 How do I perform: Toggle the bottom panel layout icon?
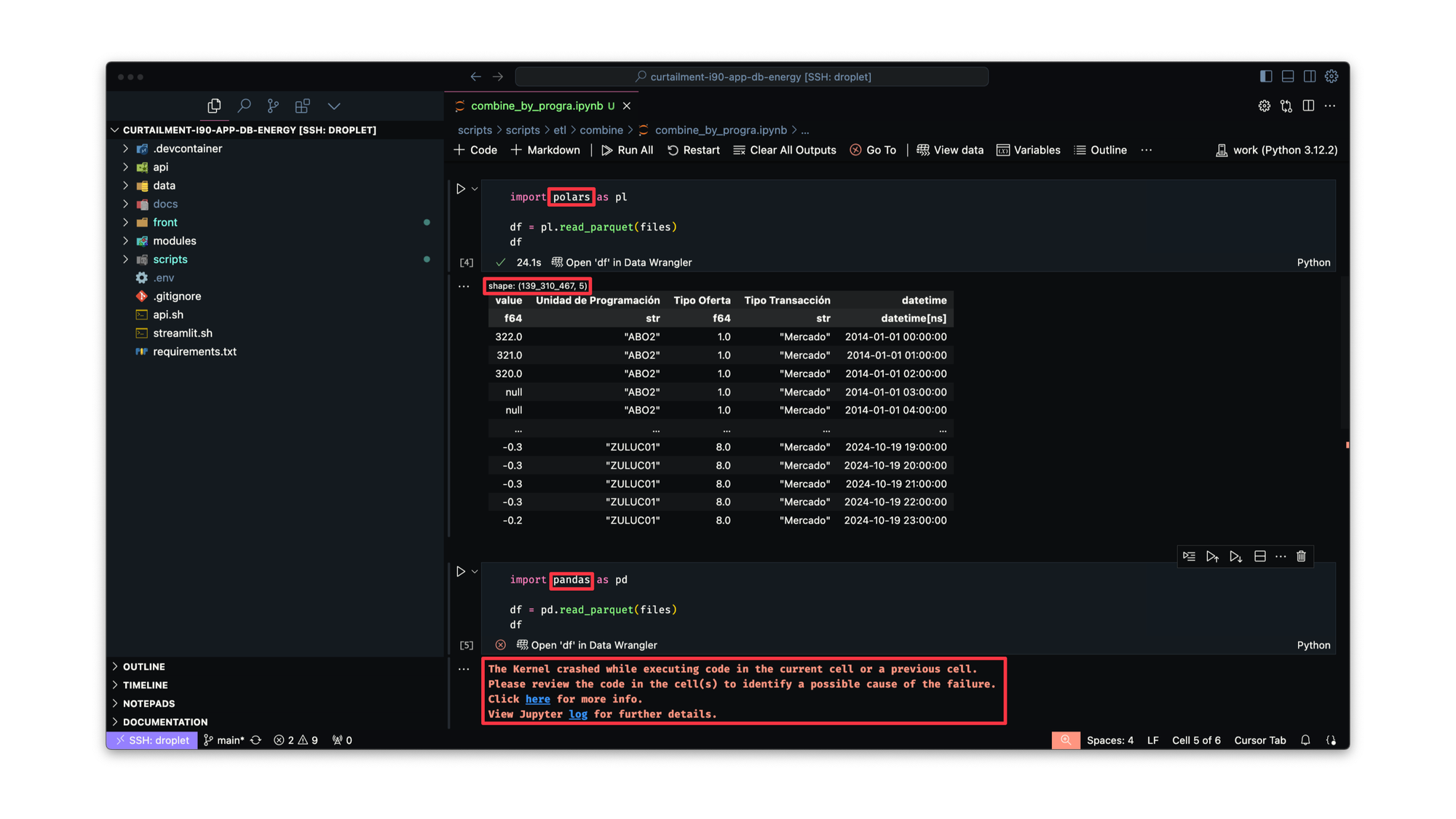pos(1288,76)
